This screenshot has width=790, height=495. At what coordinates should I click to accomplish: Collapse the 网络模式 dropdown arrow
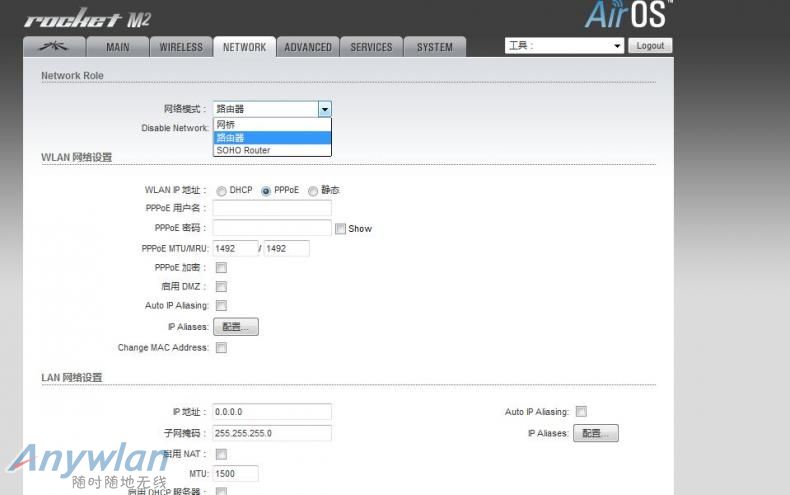tap(324, 109)
